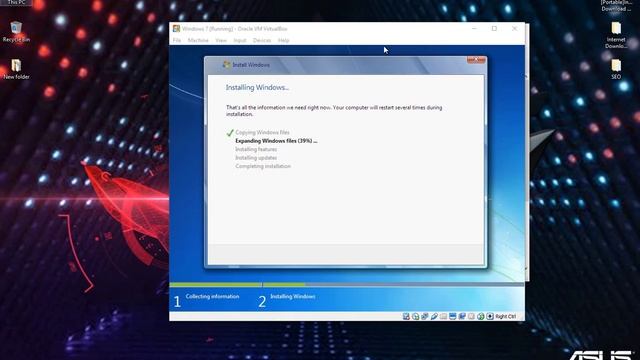The height and width of the screenshot is (360, 640).
Task: Open the View menu
Action: tap(221, 40)
